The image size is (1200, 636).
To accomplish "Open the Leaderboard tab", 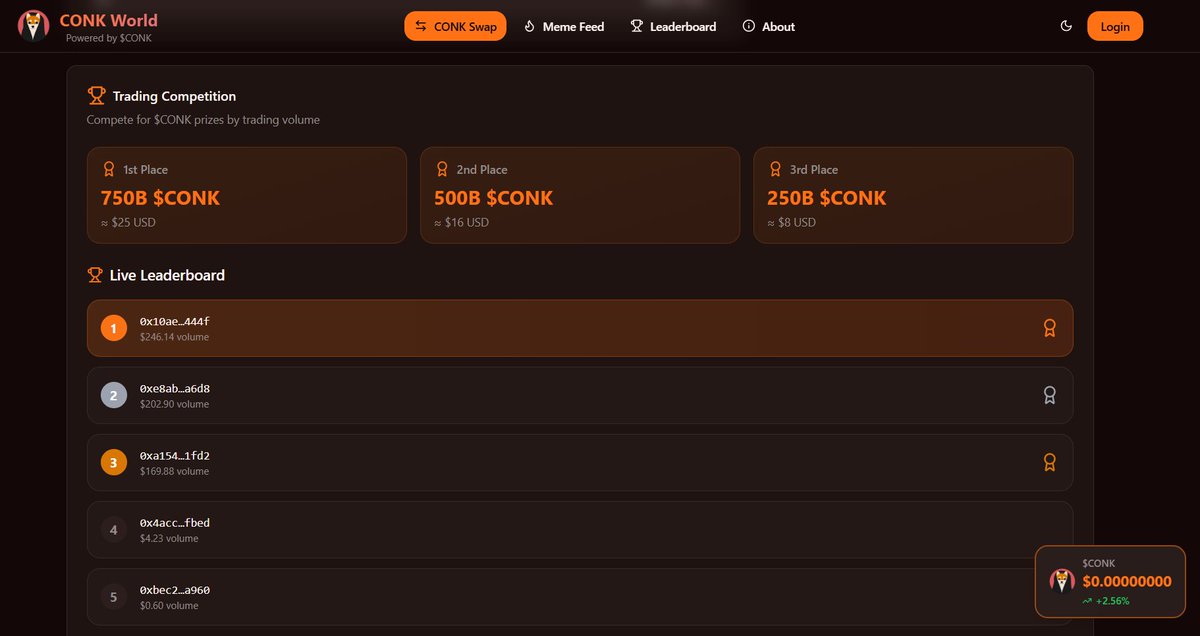I will coord(673,26).
